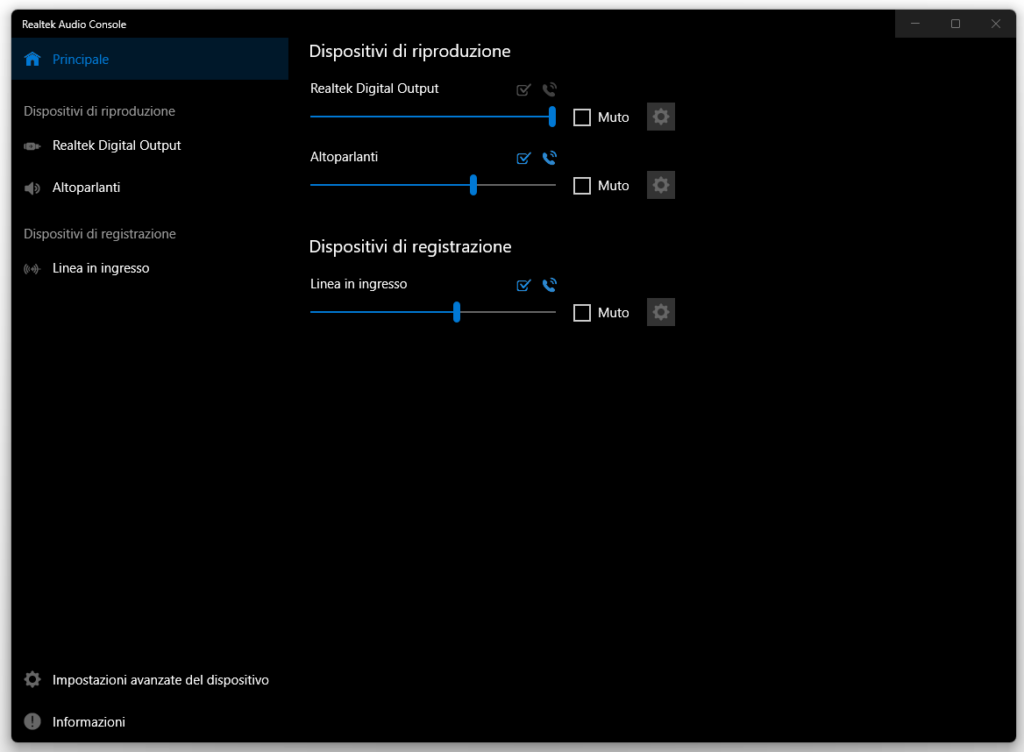Toggle Linea in ingresso default device icon
This screenshot has height=752, width=1024.
[x=523, y=285]
